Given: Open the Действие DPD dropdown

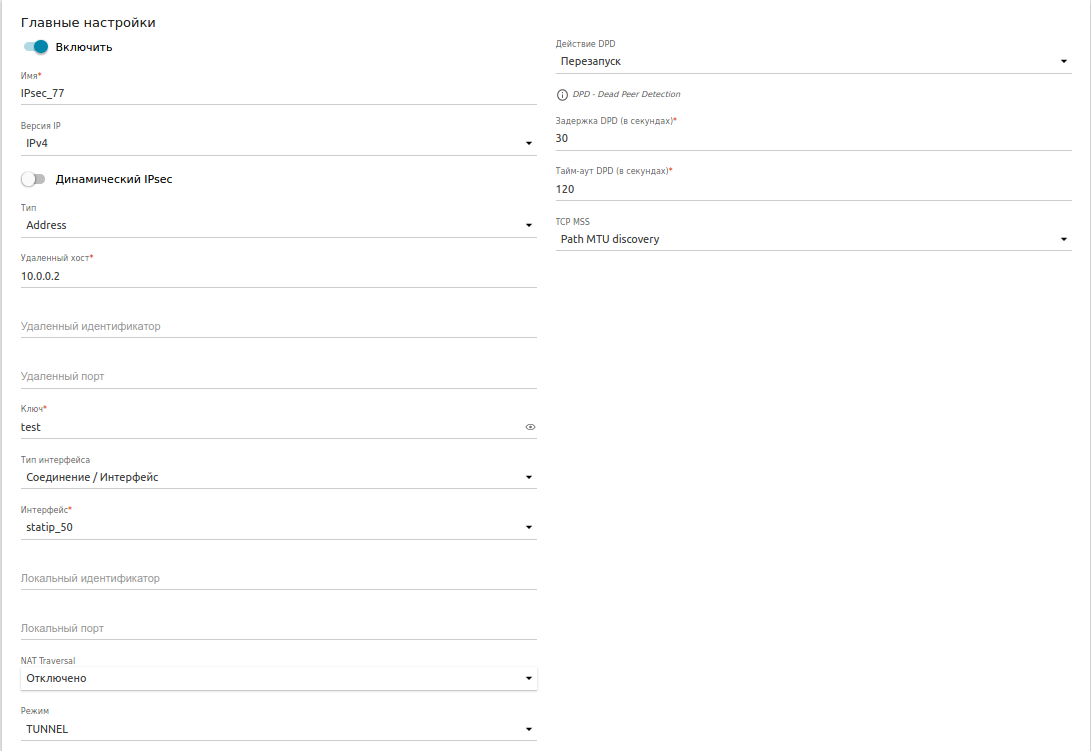Looking at the screenshot, I should 813,61.
